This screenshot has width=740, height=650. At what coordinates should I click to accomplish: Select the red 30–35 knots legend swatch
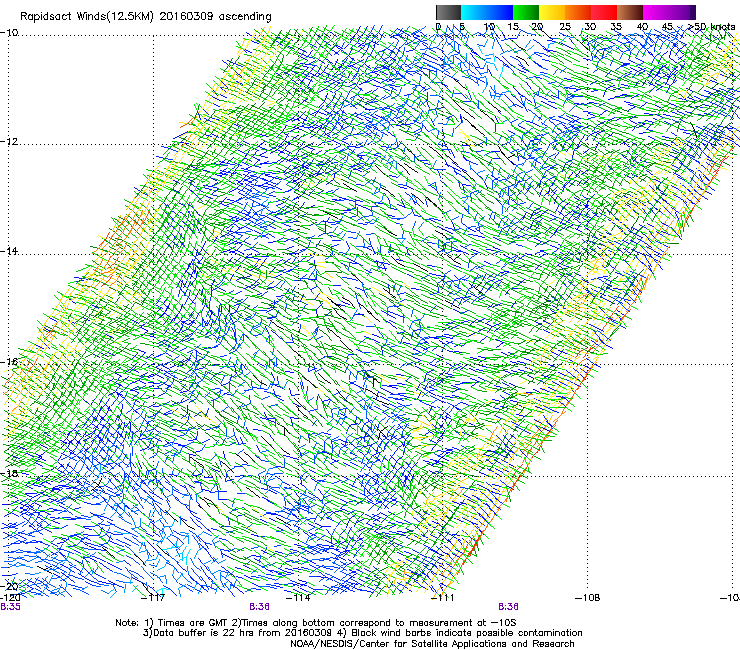[604, 12]
